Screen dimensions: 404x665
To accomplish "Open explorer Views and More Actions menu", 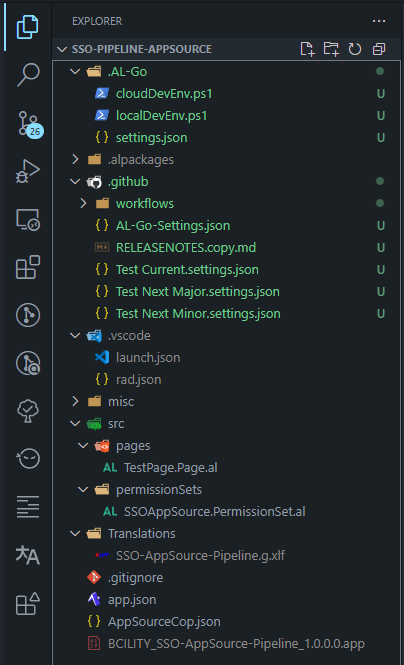I will (x=379, y=21).
